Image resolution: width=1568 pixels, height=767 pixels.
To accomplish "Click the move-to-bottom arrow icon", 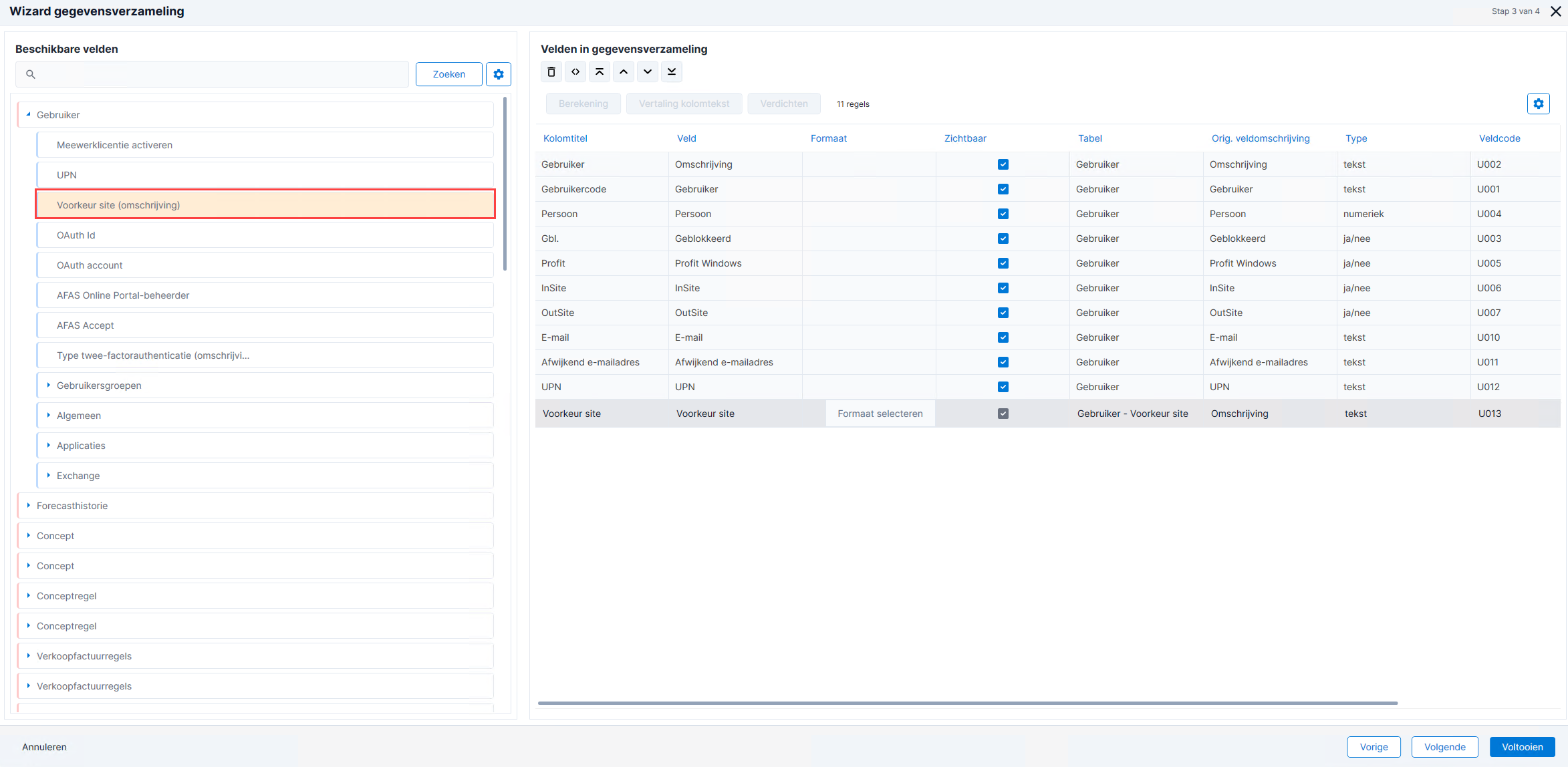I will tap(672, 71).
